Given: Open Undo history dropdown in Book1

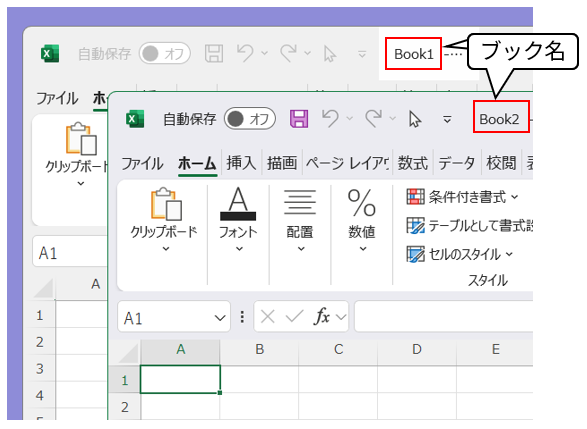Looking at the screenshot, I should coord(265,53).
